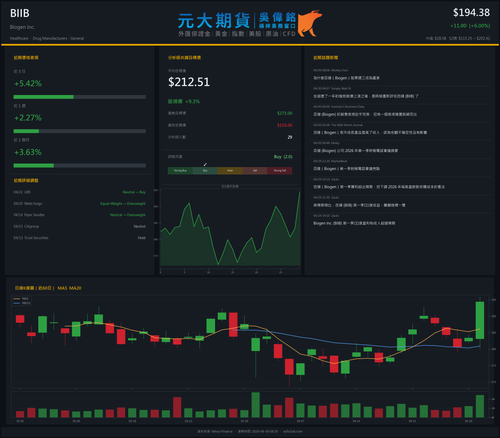Open the Motley Fool news headline
The width and height of the screenshot is (500, 438).
click(x=346, y=78)
